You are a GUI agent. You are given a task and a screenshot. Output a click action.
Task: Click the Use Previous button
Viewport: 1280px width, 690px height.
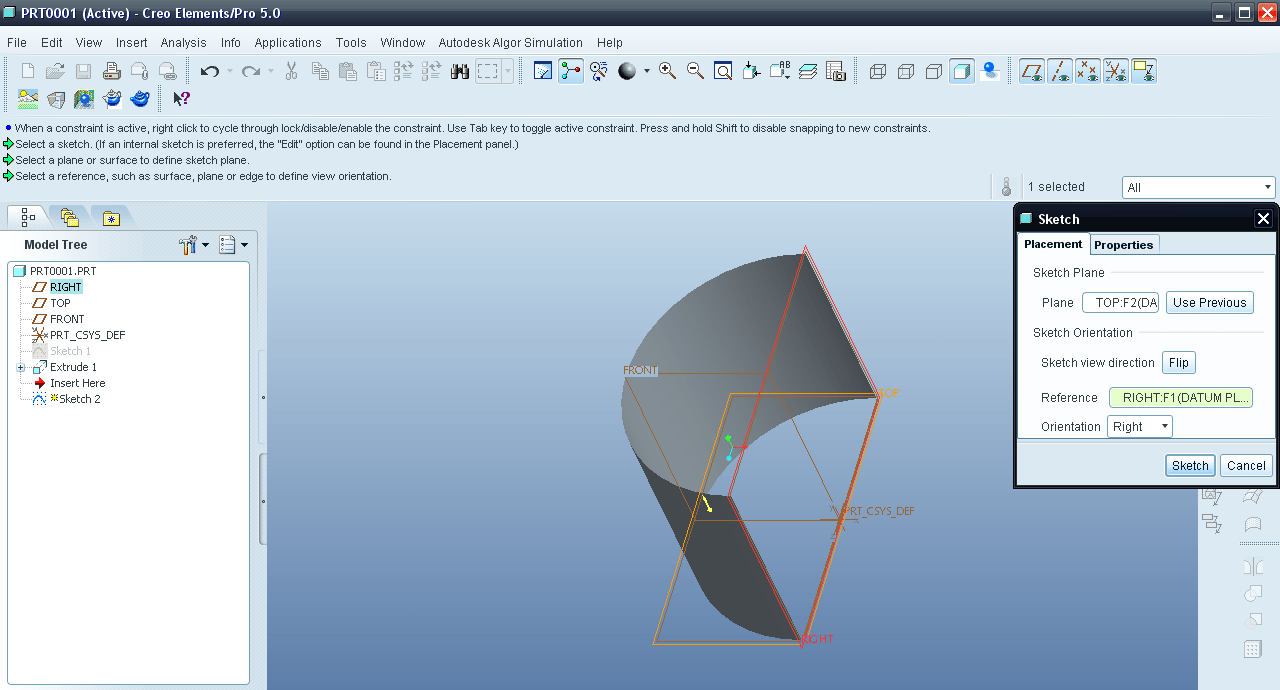(x=1210, y=303)
